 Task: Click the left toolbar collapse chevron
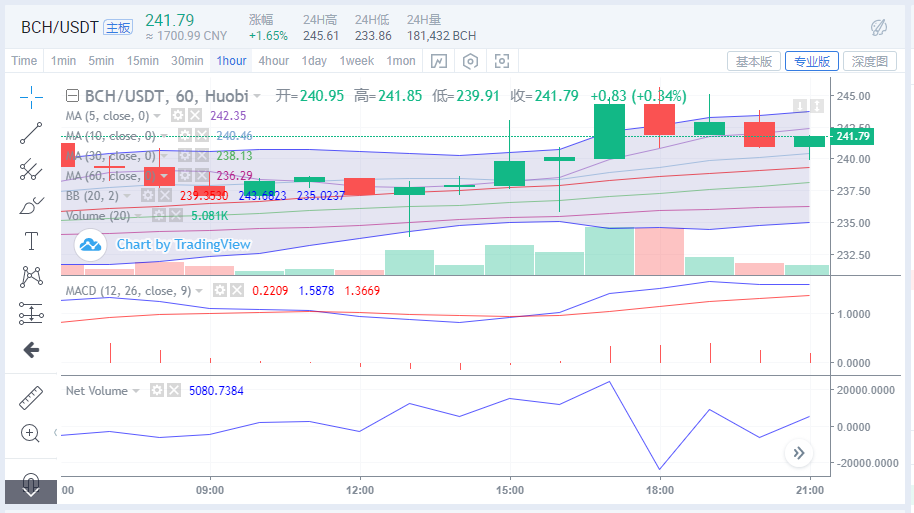(x=55, y=433)
